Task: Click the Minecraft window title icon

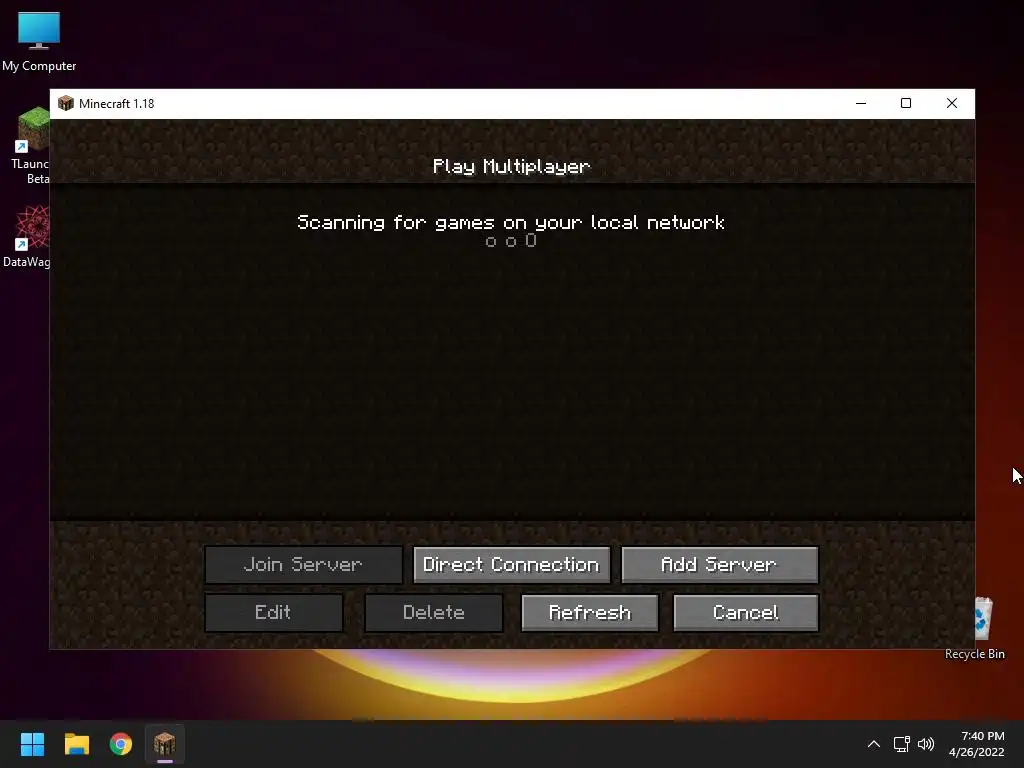Action: click(x=66, y=103)
